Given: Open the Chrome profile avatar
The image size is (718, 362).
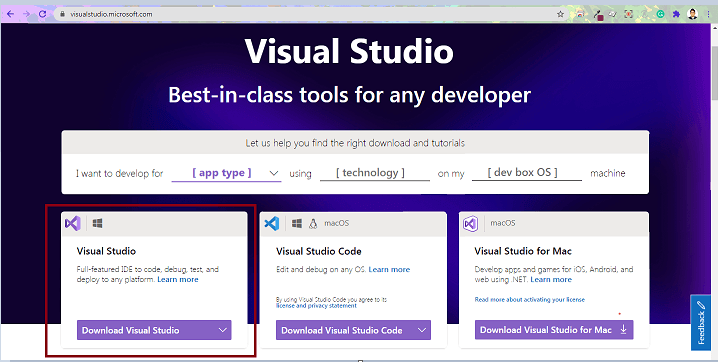Looking at the screenshot, I should pos(692,14).
